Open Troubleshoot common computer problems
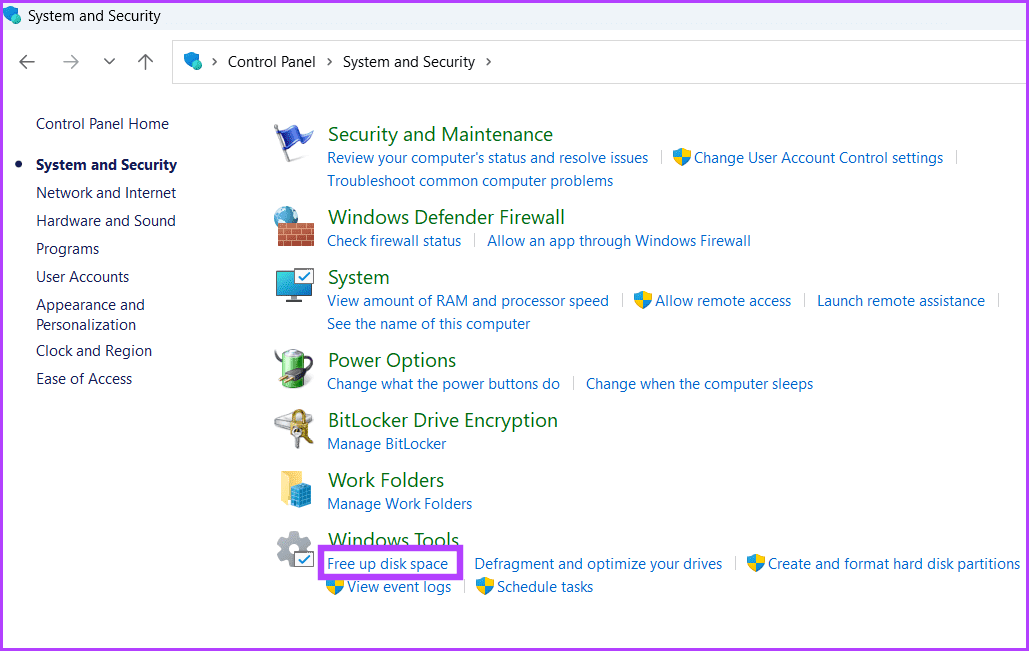Viewport: 1029px width, 651px height. pos(470,181)
